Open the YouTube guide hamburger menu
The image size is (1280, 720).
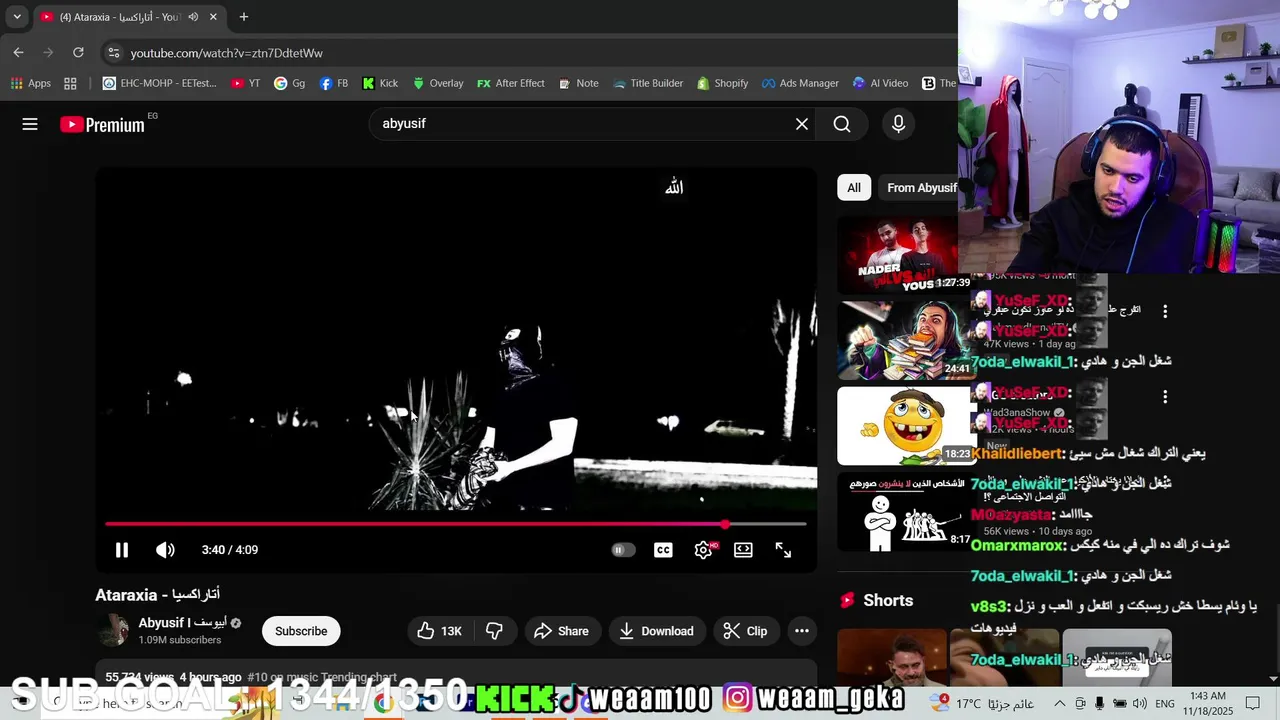(x=30, y=124)
